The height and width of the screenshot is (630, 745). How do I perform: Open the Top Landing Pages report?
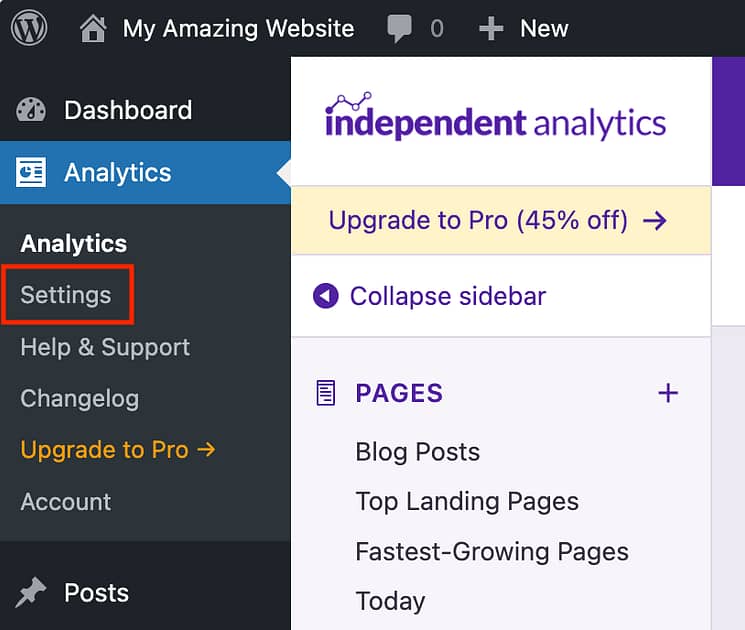467,501
